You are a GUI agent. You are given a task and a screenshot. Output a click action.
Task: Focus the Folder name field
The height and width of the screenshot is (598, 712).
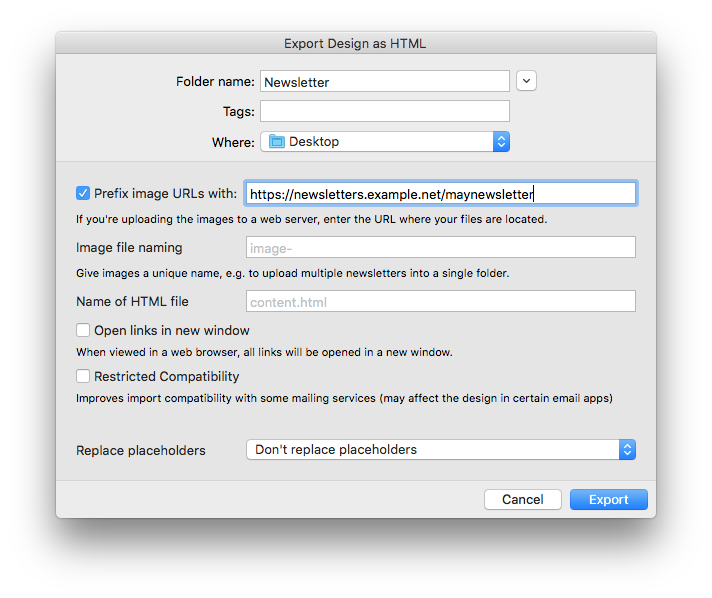pyautogui.click(x=385, y=81)
